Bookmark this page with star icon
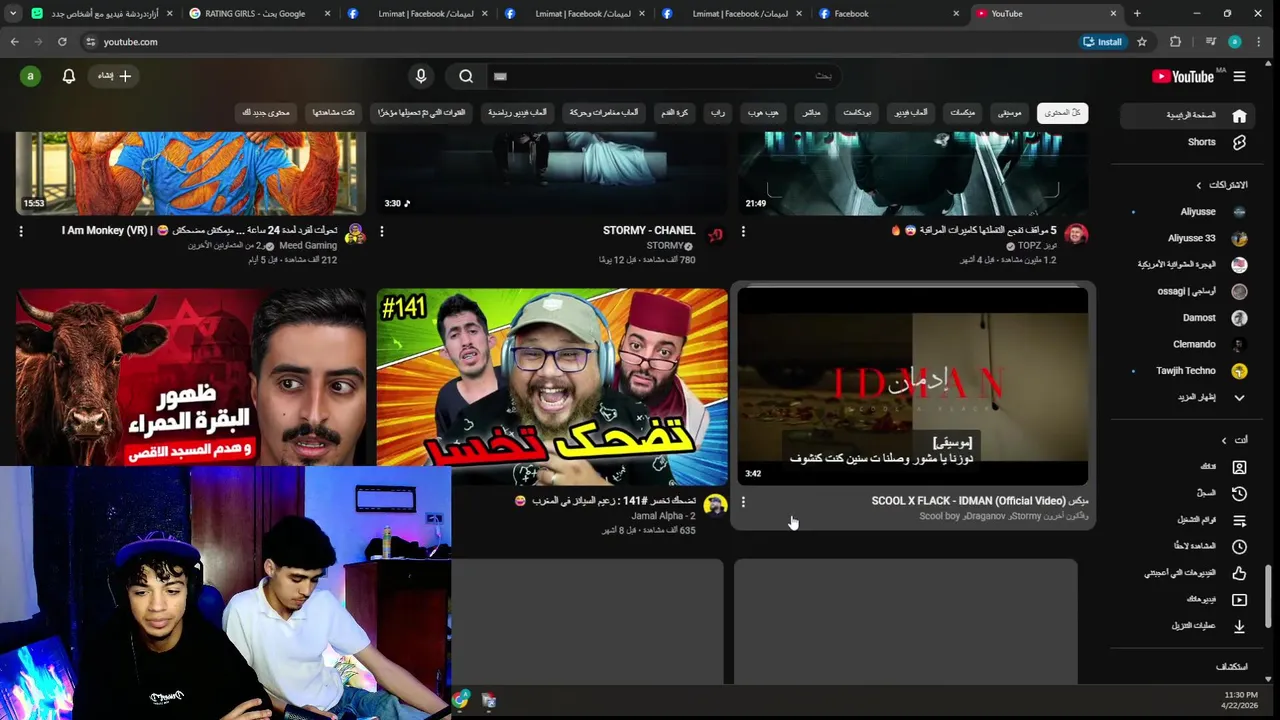 [1141, 42]
